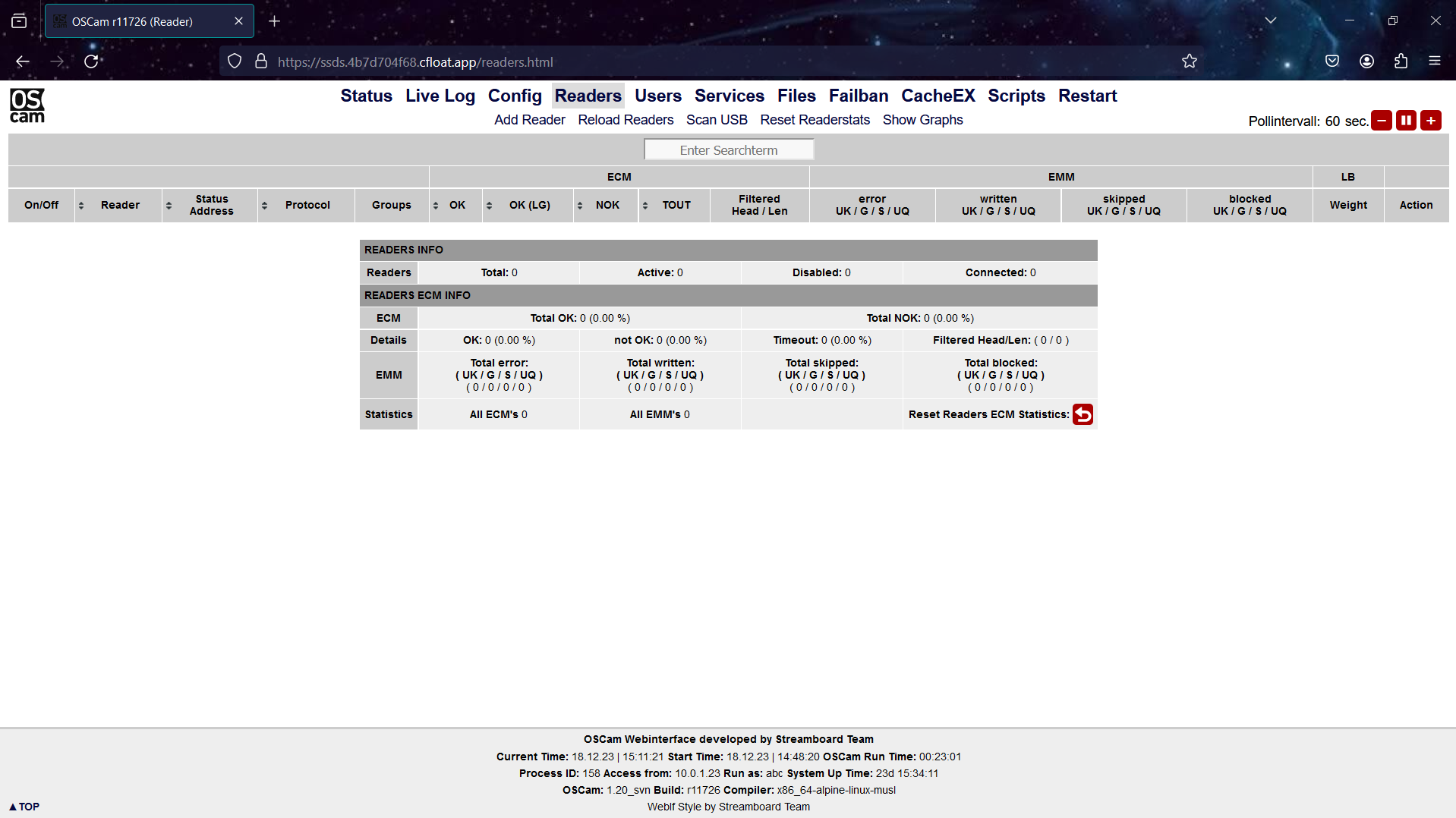
Task: Decrease the poll interval with minus button
Action: (1382, 121)
